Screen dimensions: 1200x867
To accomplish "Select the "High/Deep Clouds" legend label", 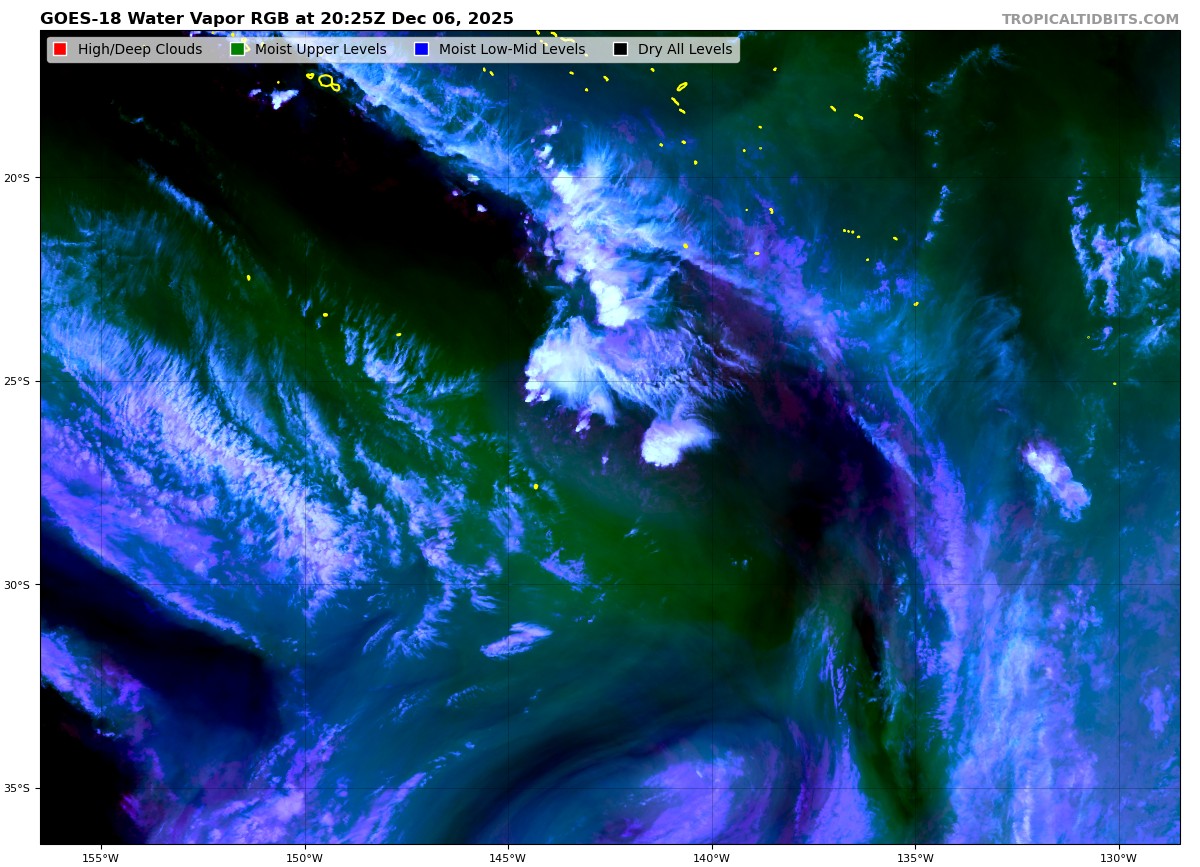I will click(140, 50).
